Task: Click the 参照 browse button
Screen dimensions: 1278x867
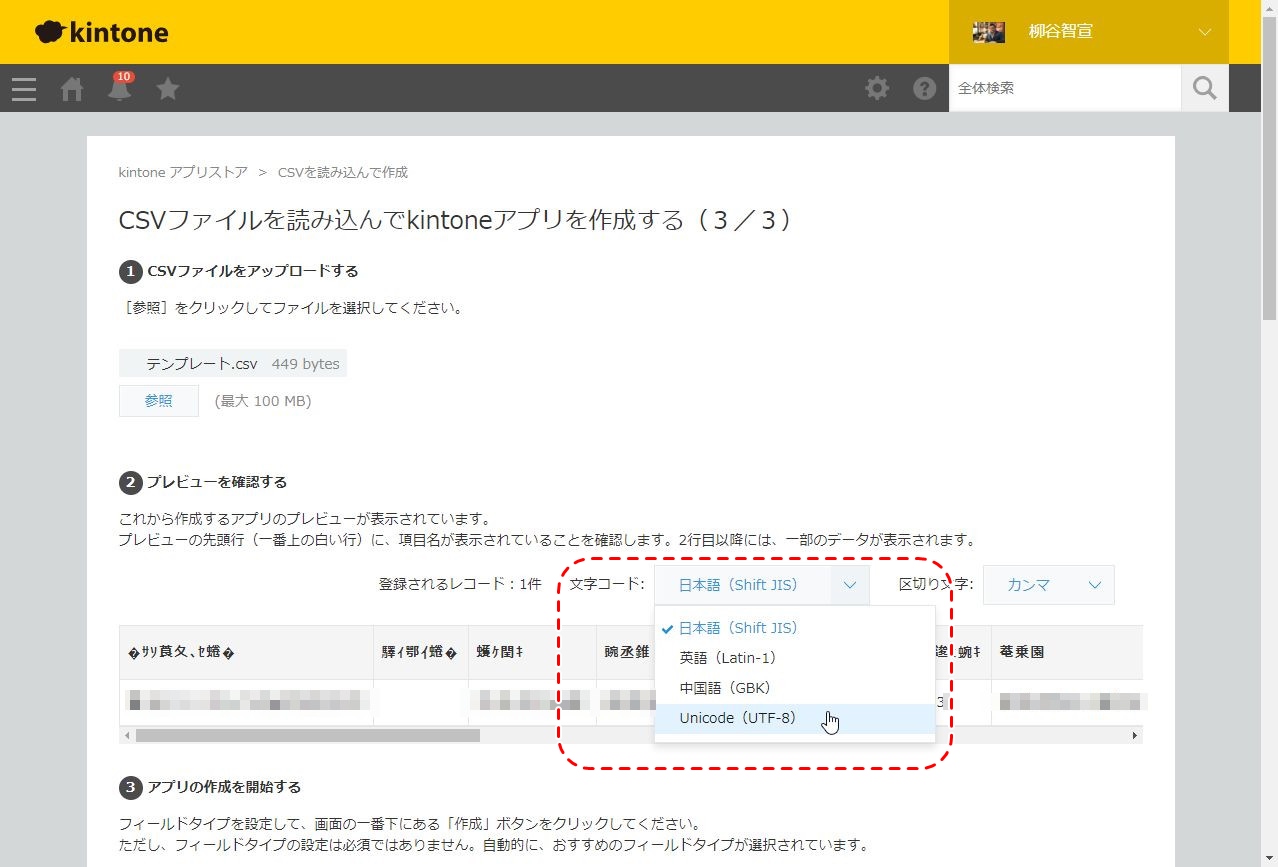Action: coord(158,401)
